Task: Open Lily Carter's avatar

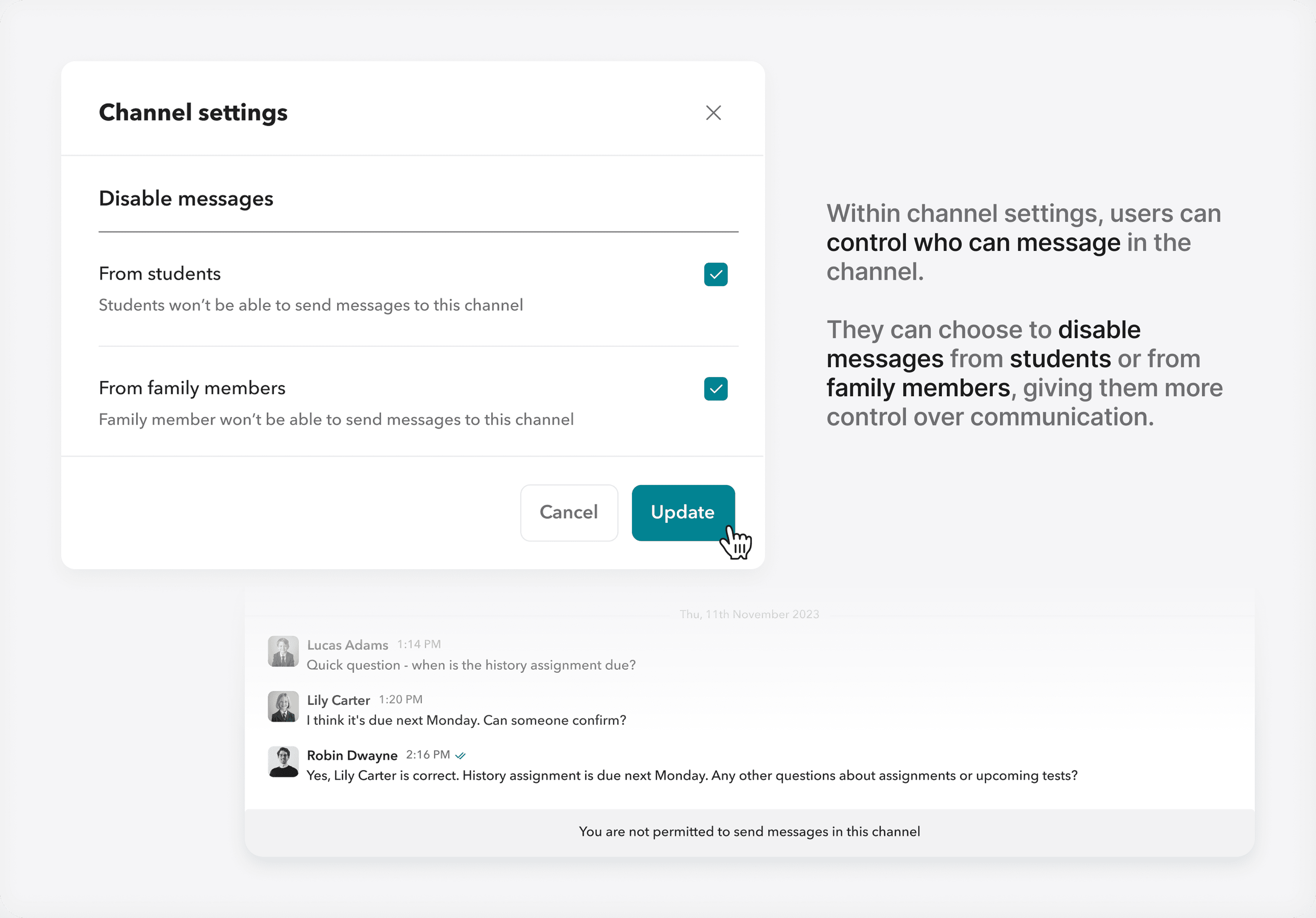Action: pyautogui.click(x=283, y=706)
